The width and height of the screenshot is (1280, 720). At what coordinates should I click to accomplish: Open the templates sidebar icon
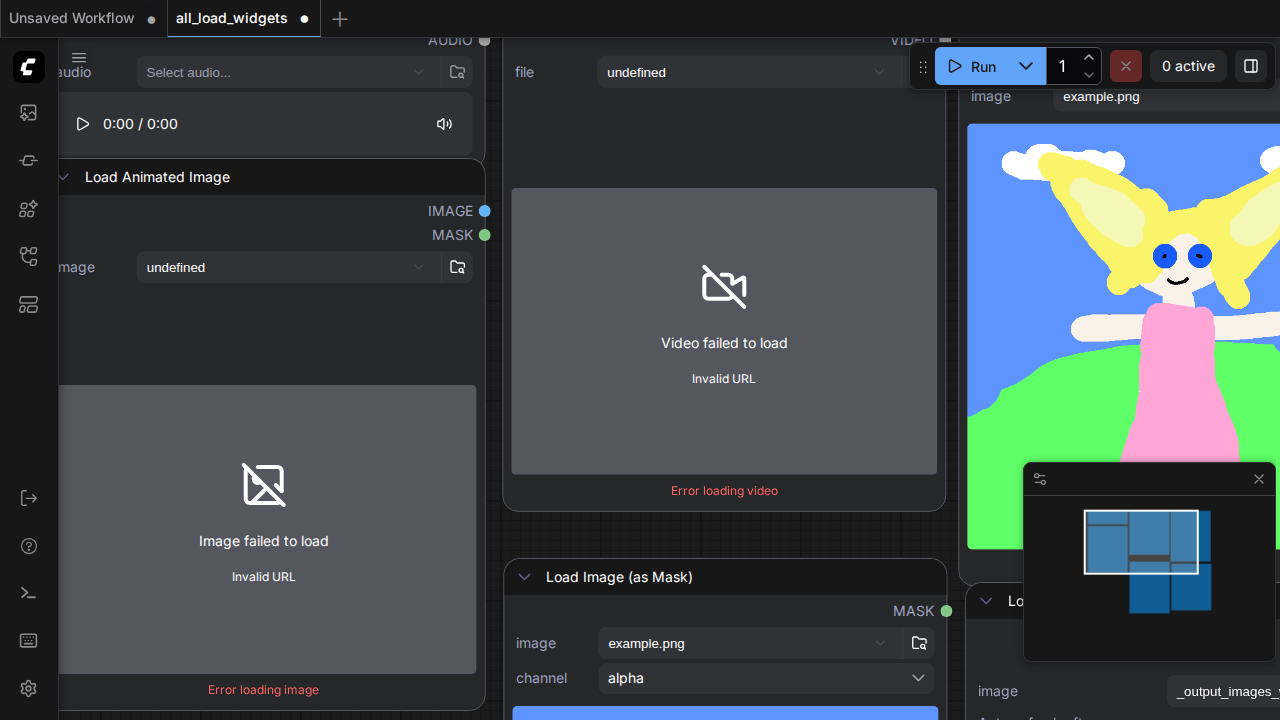pyautogui.click(x=28, y=305)
